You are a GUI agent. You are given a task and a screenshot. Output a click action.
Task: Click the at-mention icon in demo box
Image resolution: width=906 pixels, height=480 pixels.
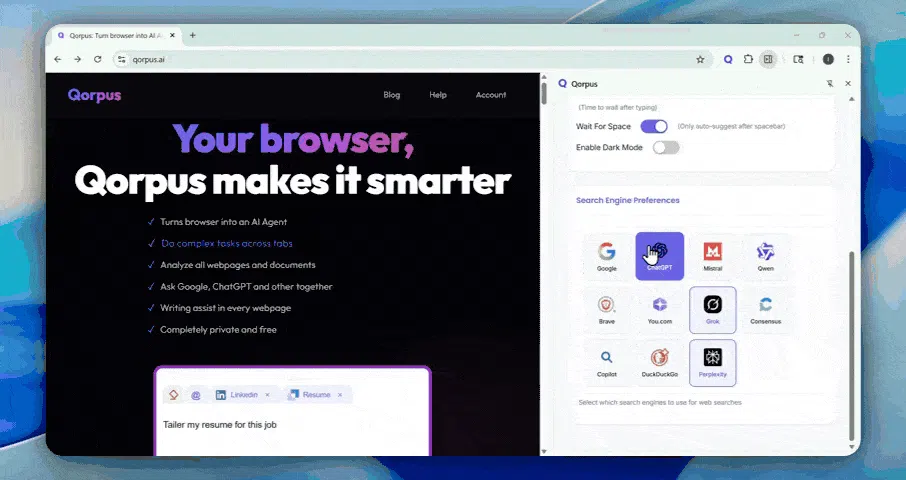click(195, 395)
